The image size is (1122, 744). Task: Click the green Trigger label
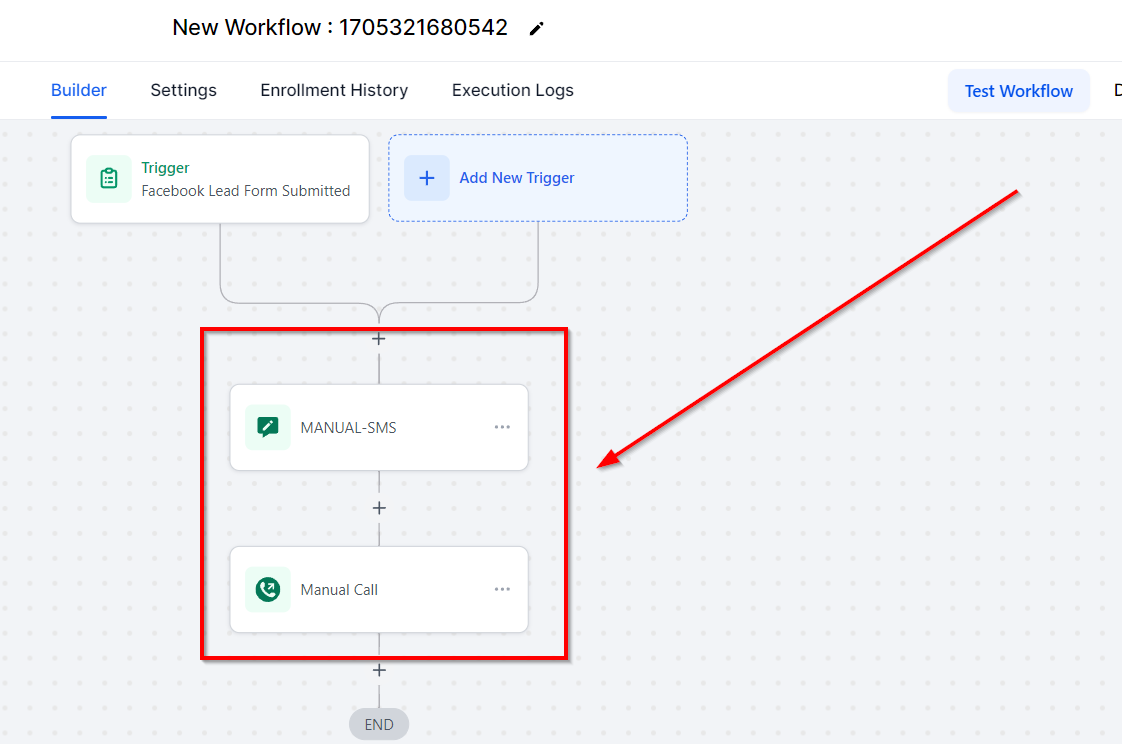pos(165,167)
